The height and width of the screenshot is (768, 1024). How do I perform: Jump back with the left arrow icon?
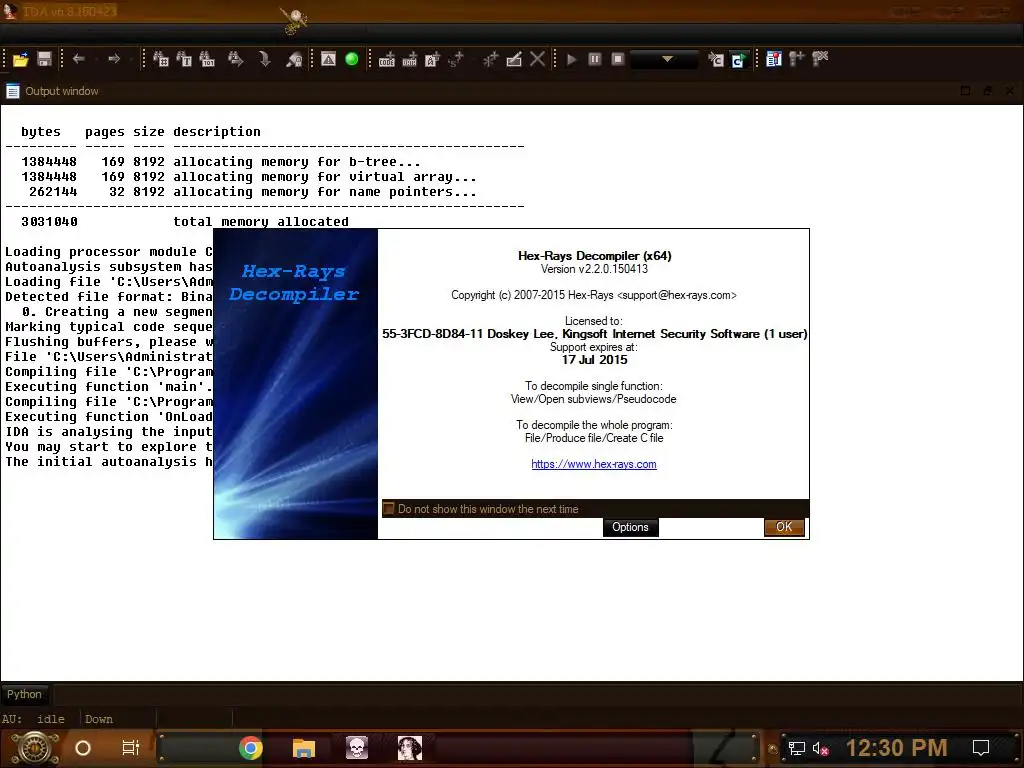click(x=79, y=59)
